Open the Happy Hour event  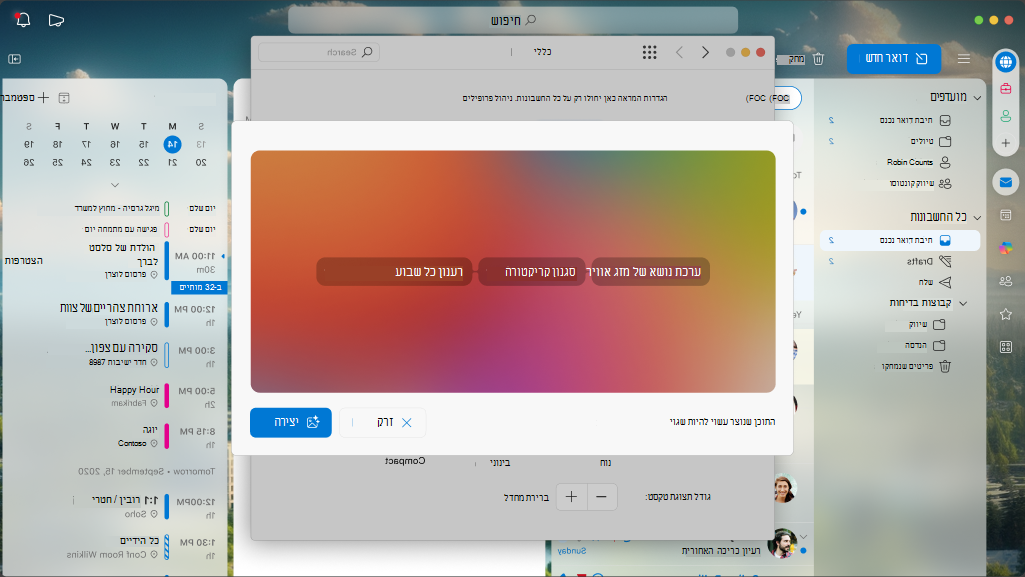click(134, 389)
